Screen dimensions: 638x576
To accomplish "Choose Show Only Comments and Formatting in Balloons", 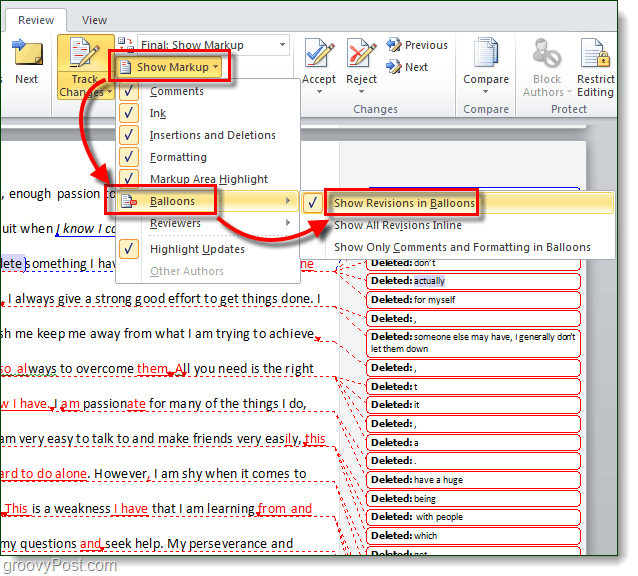I will pyautogui.click(x=461, y=247).
